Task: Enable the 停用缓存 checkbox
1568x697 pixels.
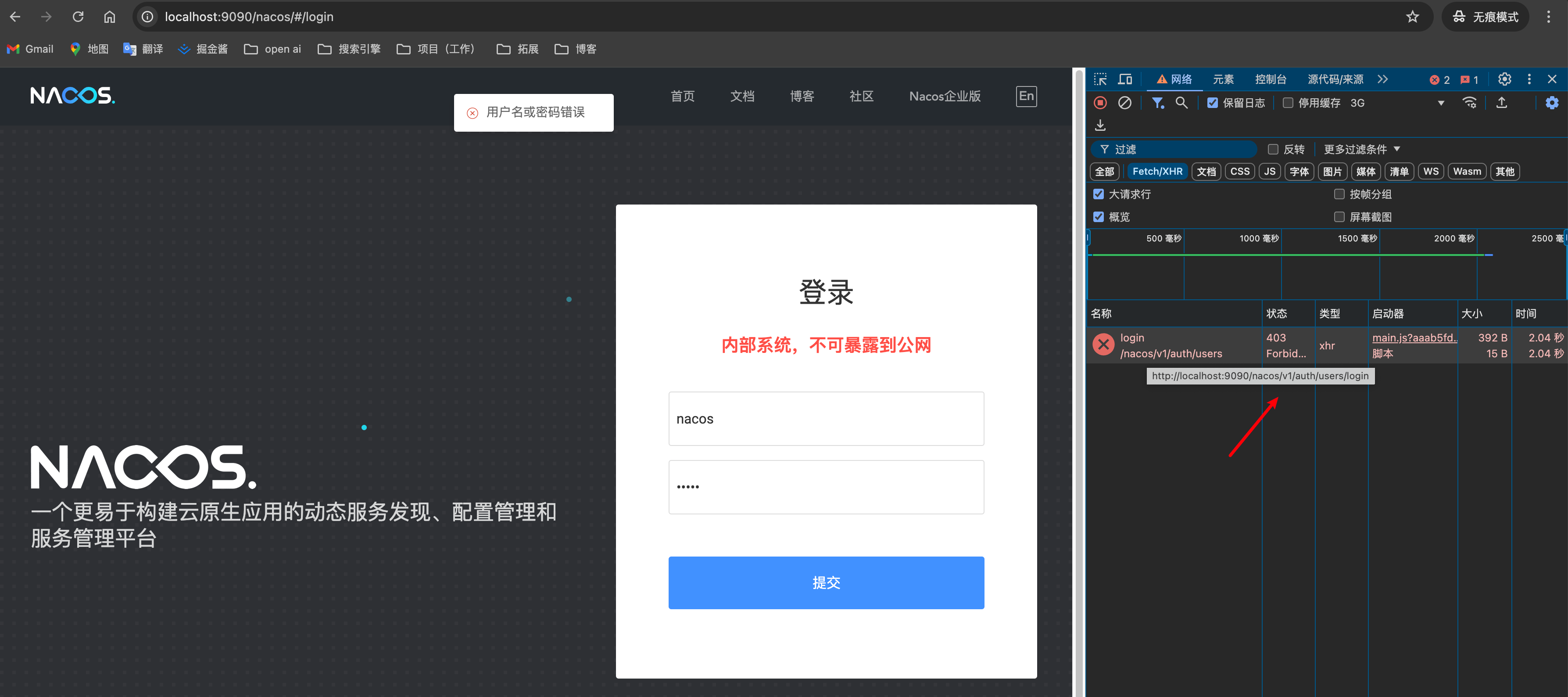Action: 1287,103
